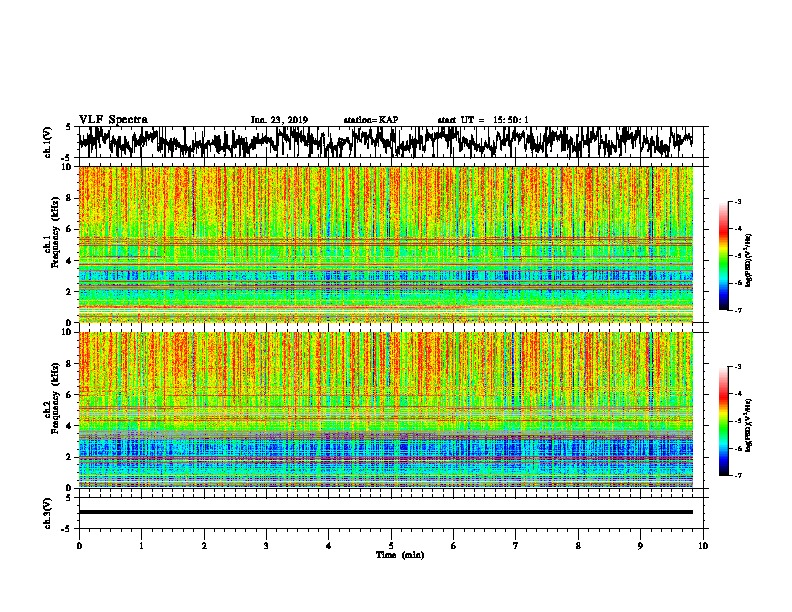Click the "ch.3(V)" axis label

(x=48, y=513)
